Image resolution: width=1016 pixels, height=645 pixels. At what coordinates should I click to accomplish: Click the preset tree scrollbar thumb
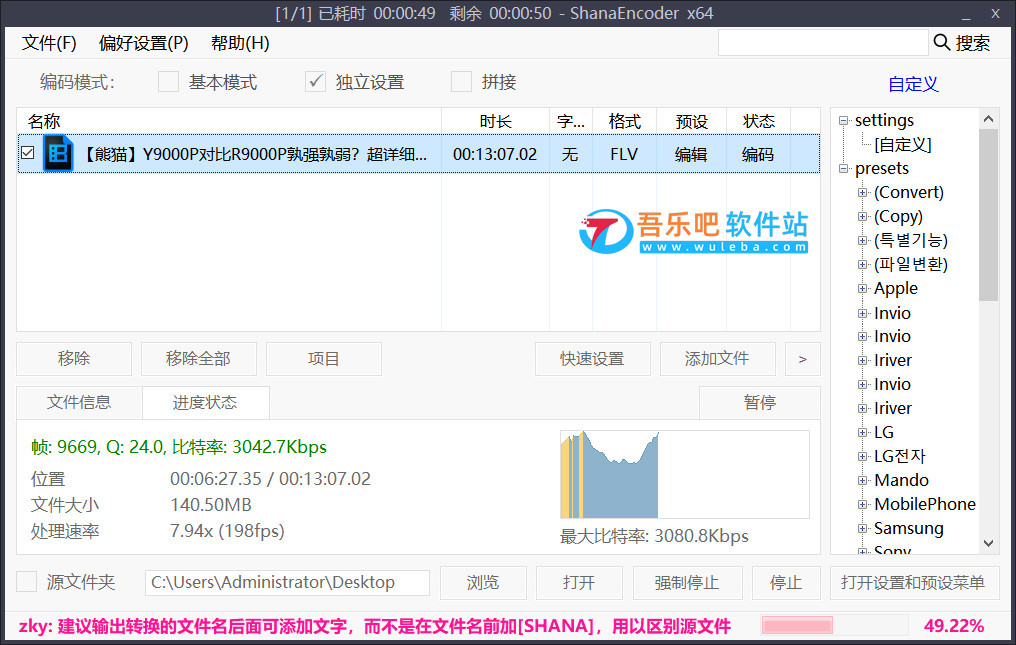(988, 215)
